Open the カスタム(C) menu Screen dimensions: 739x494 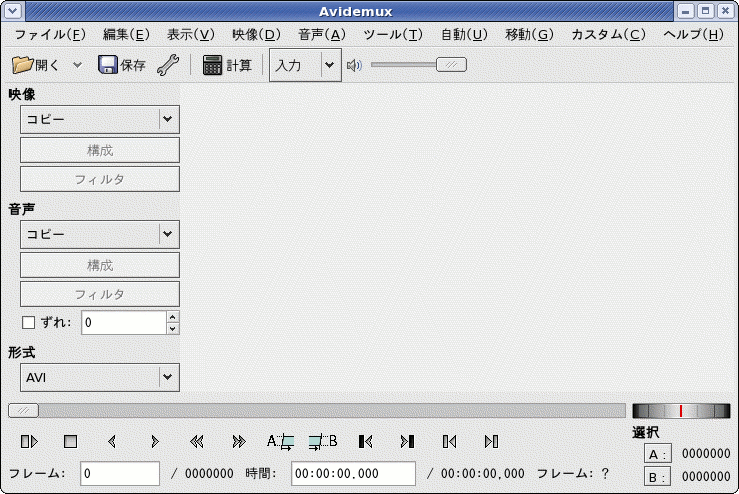coord(608,34)
